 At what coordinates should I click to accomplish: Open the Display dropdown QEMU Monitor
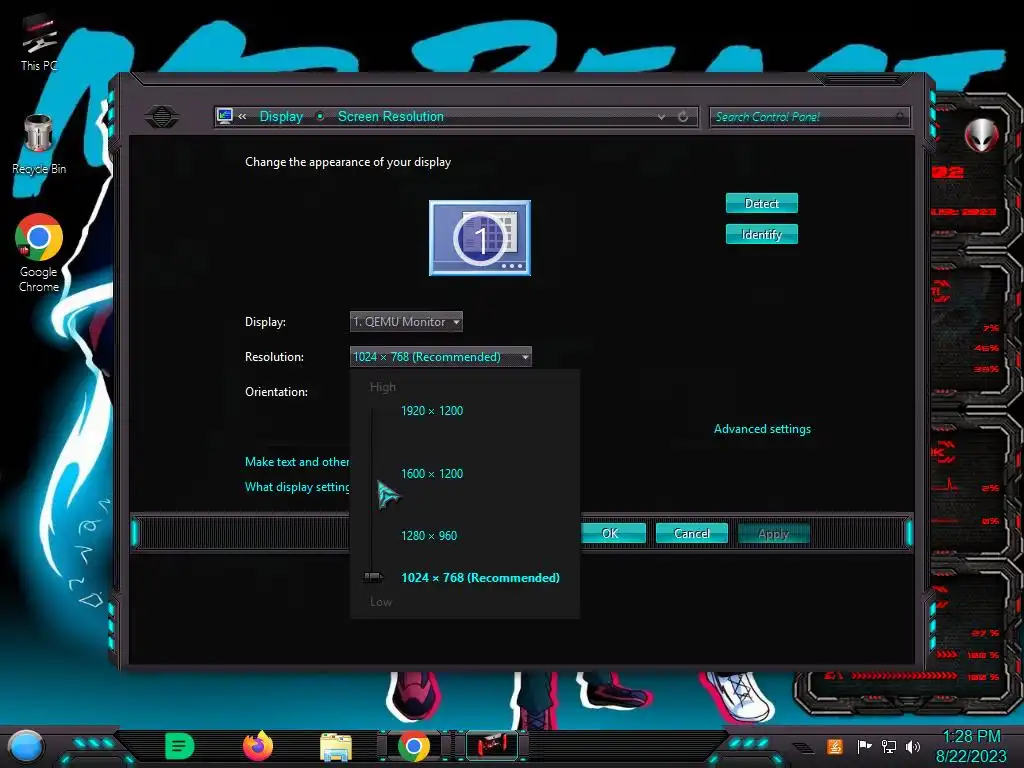[406, 321]
